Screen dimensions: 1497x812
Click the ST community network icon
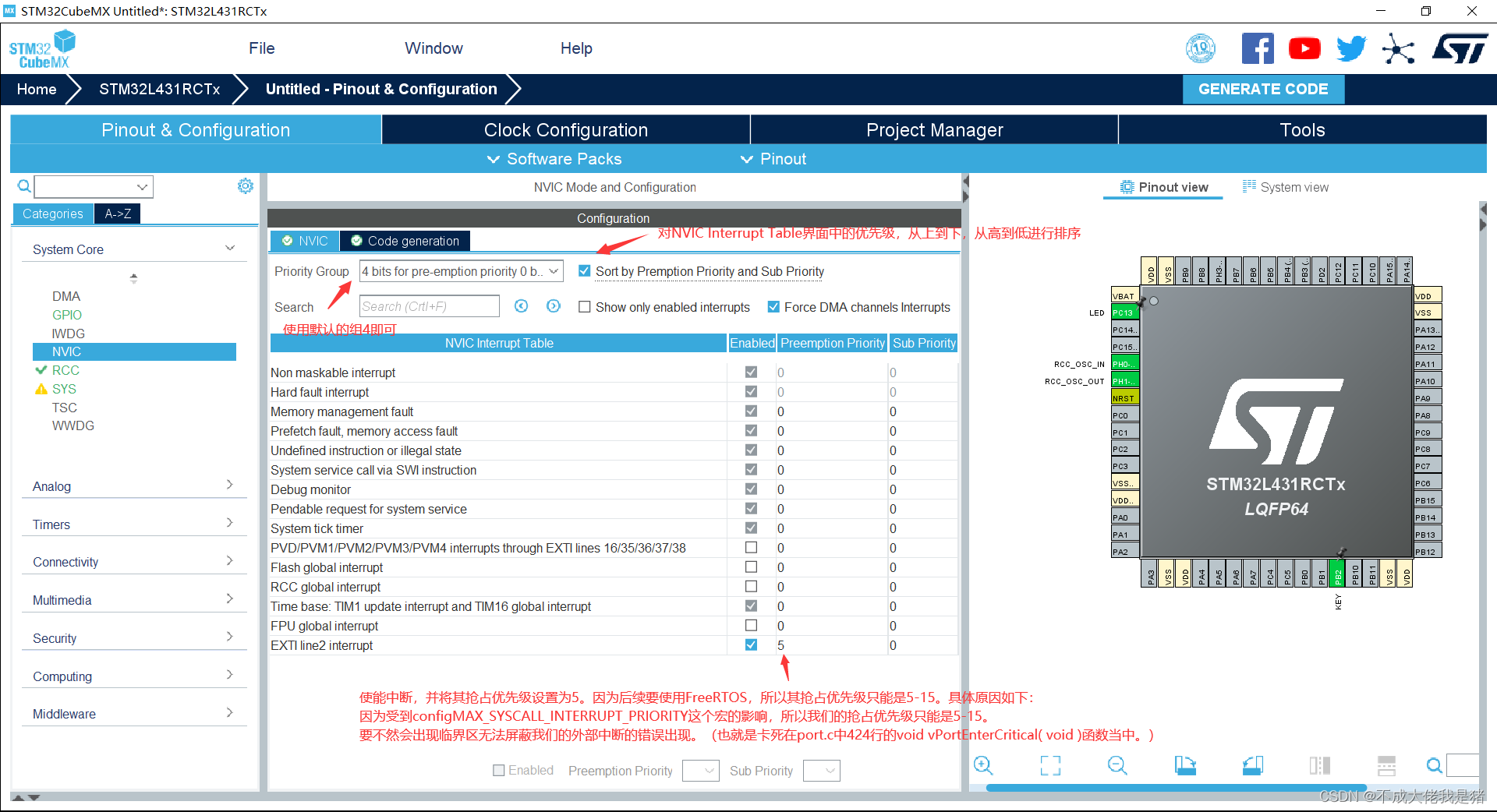(1398, 48)
